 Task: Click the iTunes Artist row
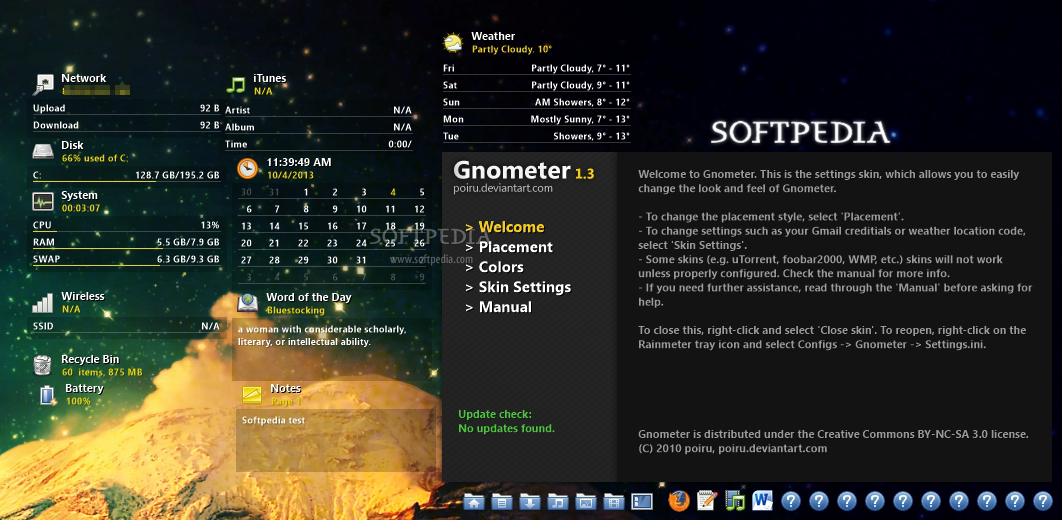(x=318, y=110)
